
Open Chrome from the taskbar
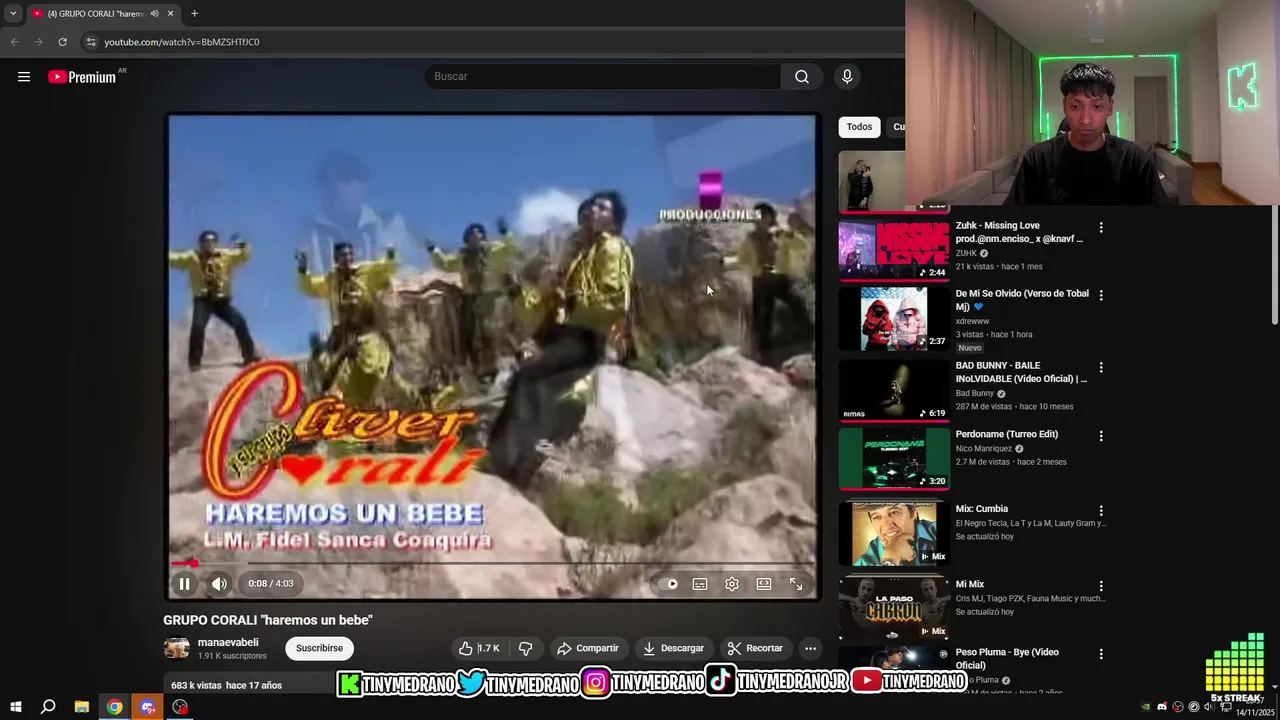pyautogui.click(x=115, y=707)
